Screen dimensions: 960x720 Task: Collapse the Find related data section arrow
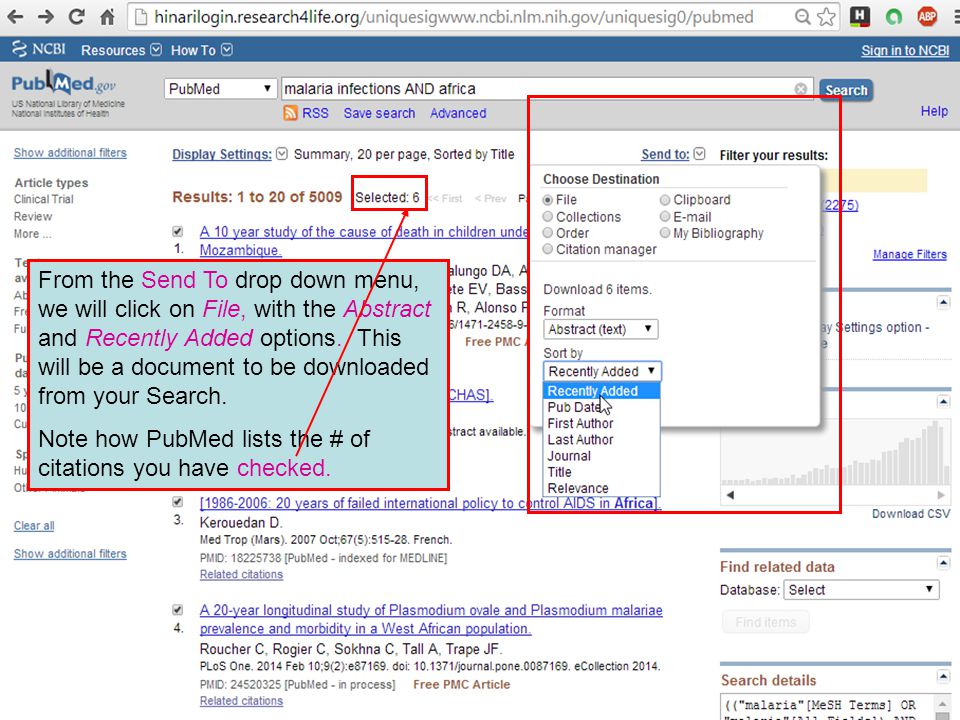click(943, 563)
